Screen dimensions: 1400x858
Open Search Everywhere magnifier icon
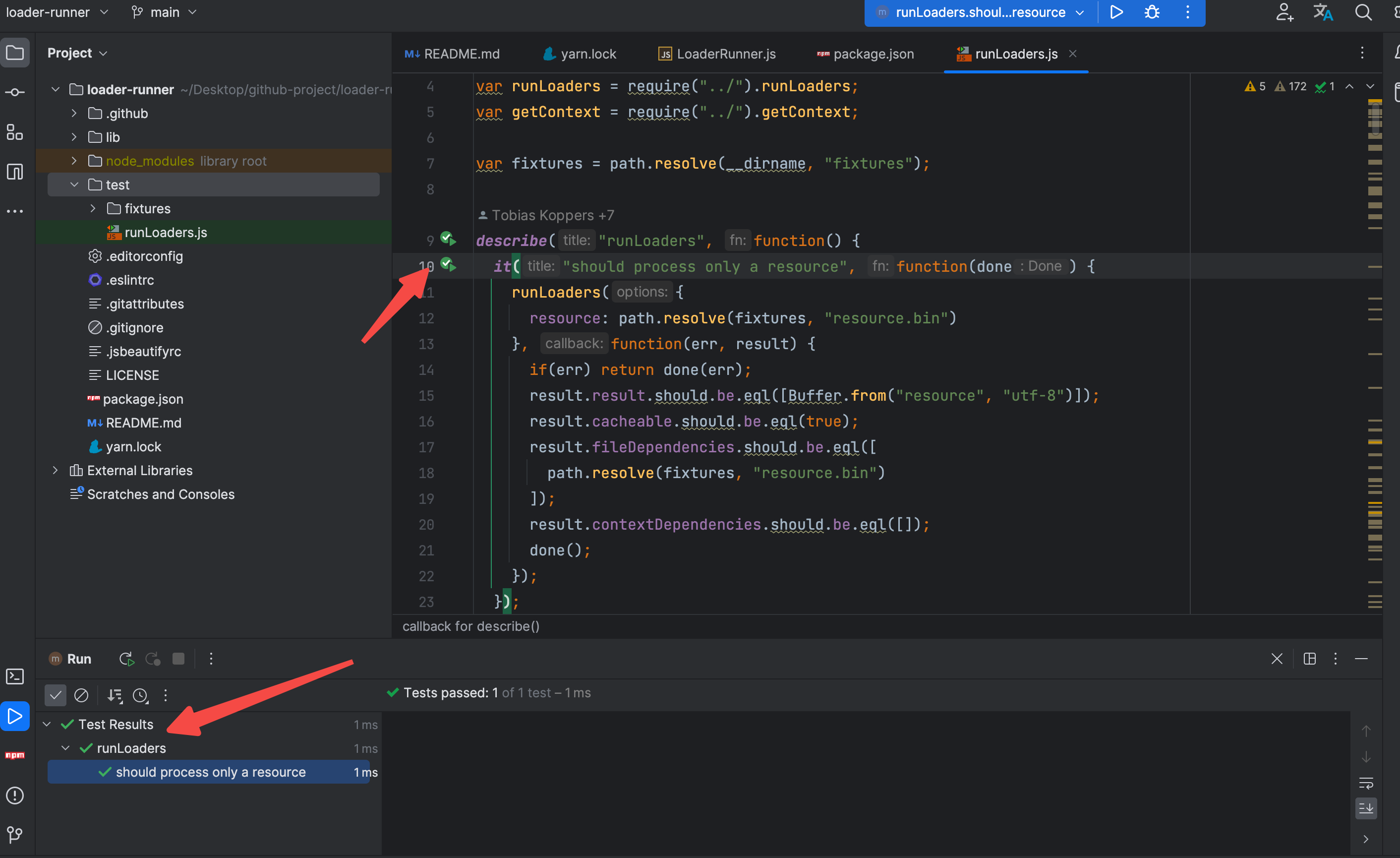[1363, 12]
